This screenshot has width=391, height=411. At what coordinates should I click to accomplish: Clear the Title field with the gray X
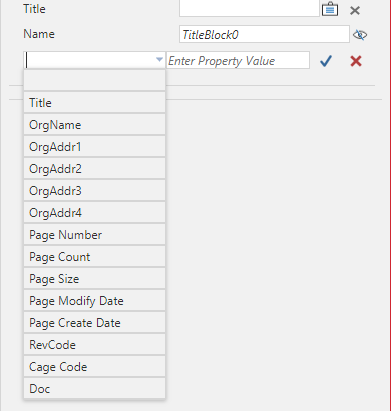pos(355,10)
